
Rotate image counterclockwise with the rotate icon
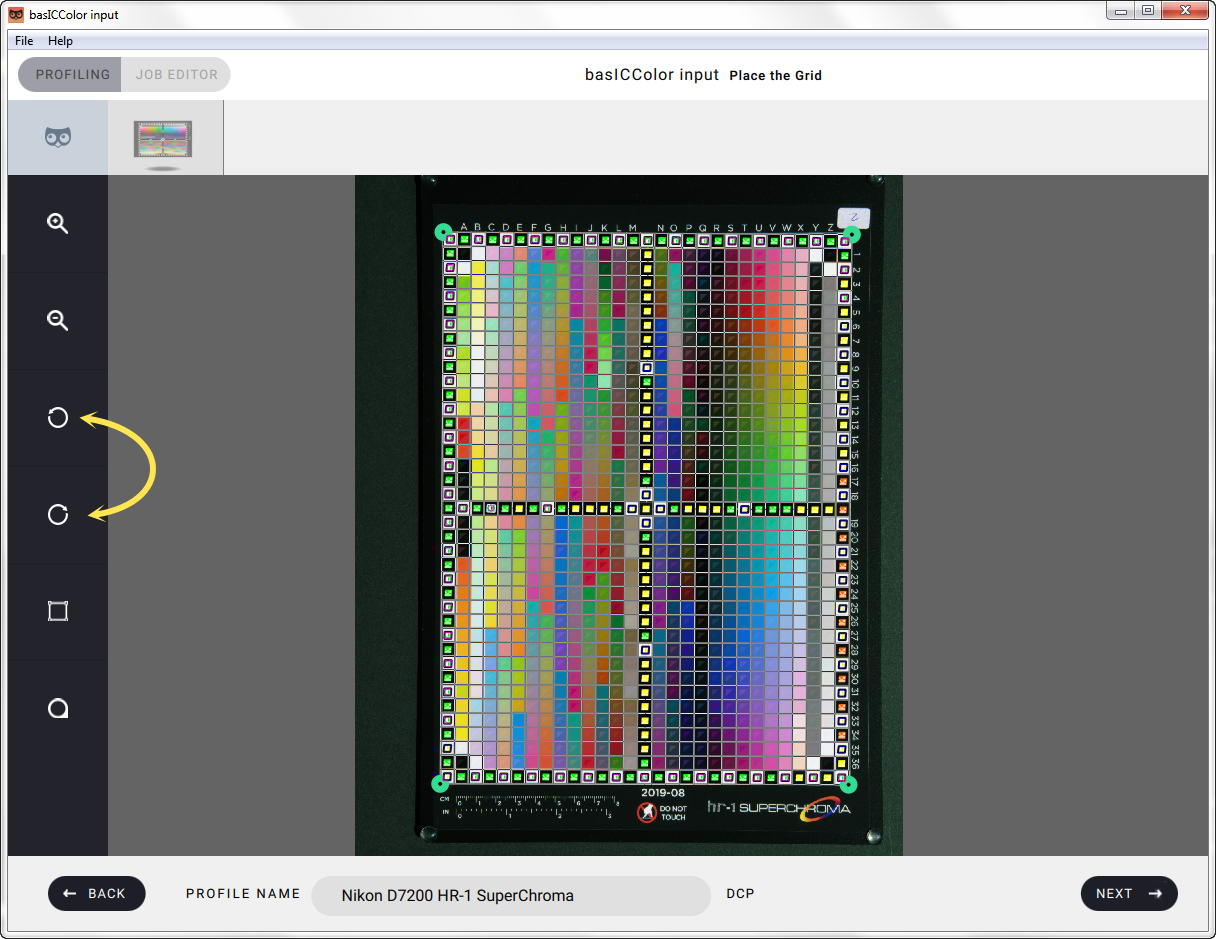coord(58,418)
